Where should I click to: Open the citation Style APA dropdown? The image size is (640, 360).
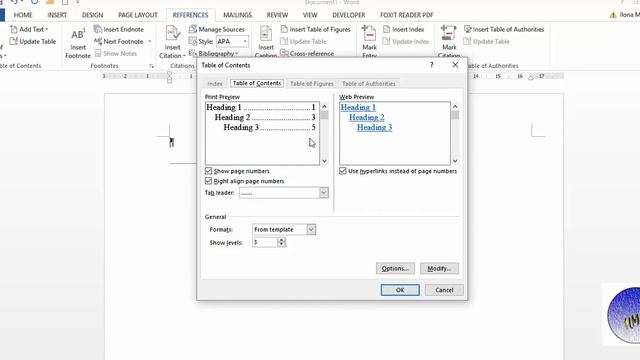245,41
